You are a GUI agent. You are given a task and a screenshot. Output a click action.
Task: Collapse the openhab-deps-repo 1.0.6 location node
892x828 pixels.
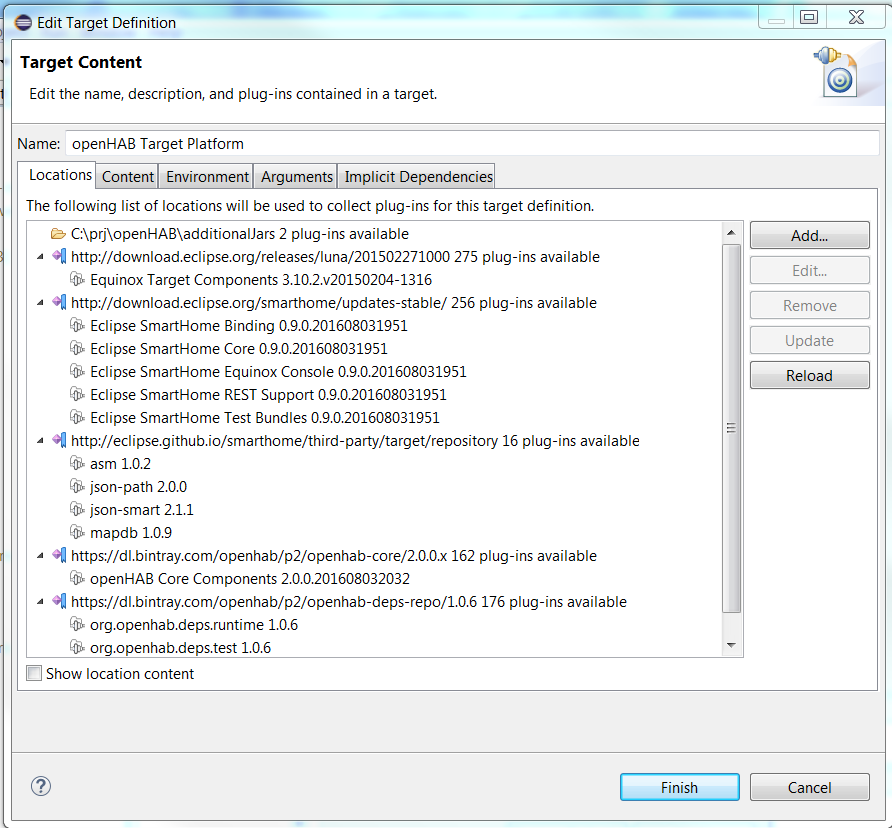40,602
